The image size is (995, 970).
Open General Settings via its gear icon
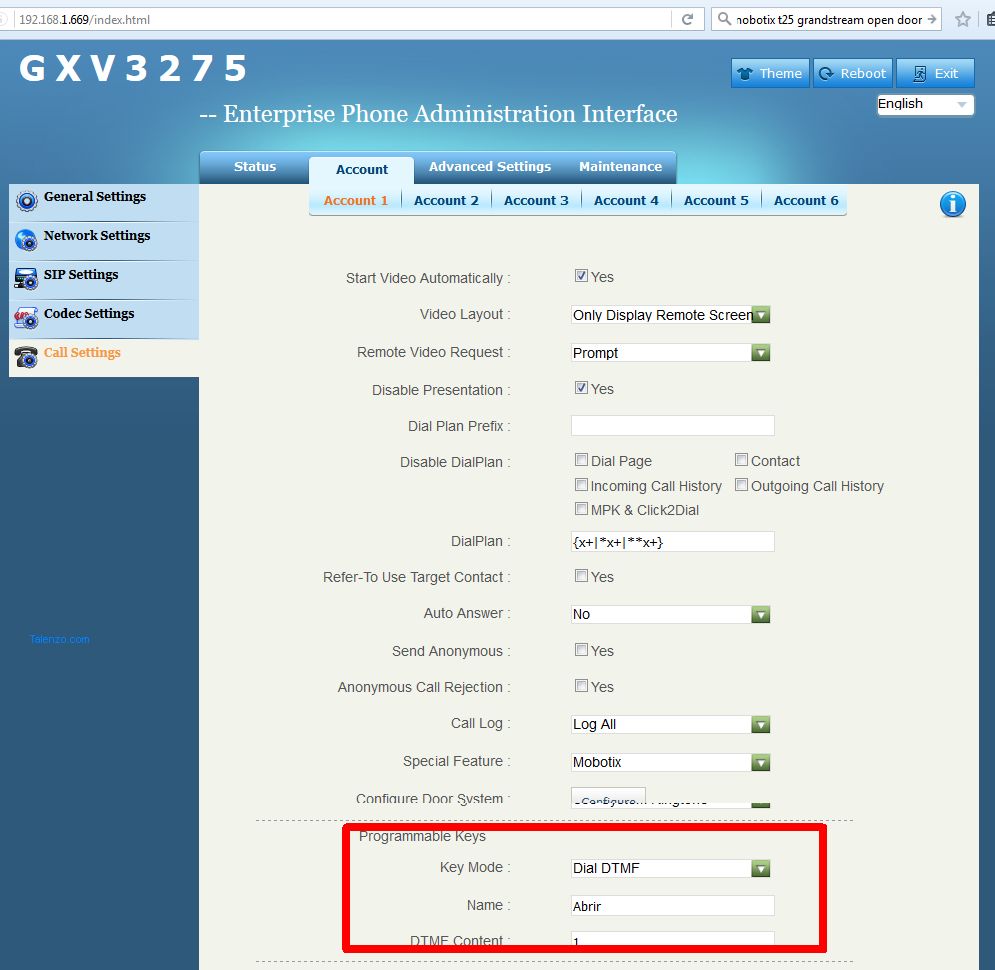coord(27,200)
